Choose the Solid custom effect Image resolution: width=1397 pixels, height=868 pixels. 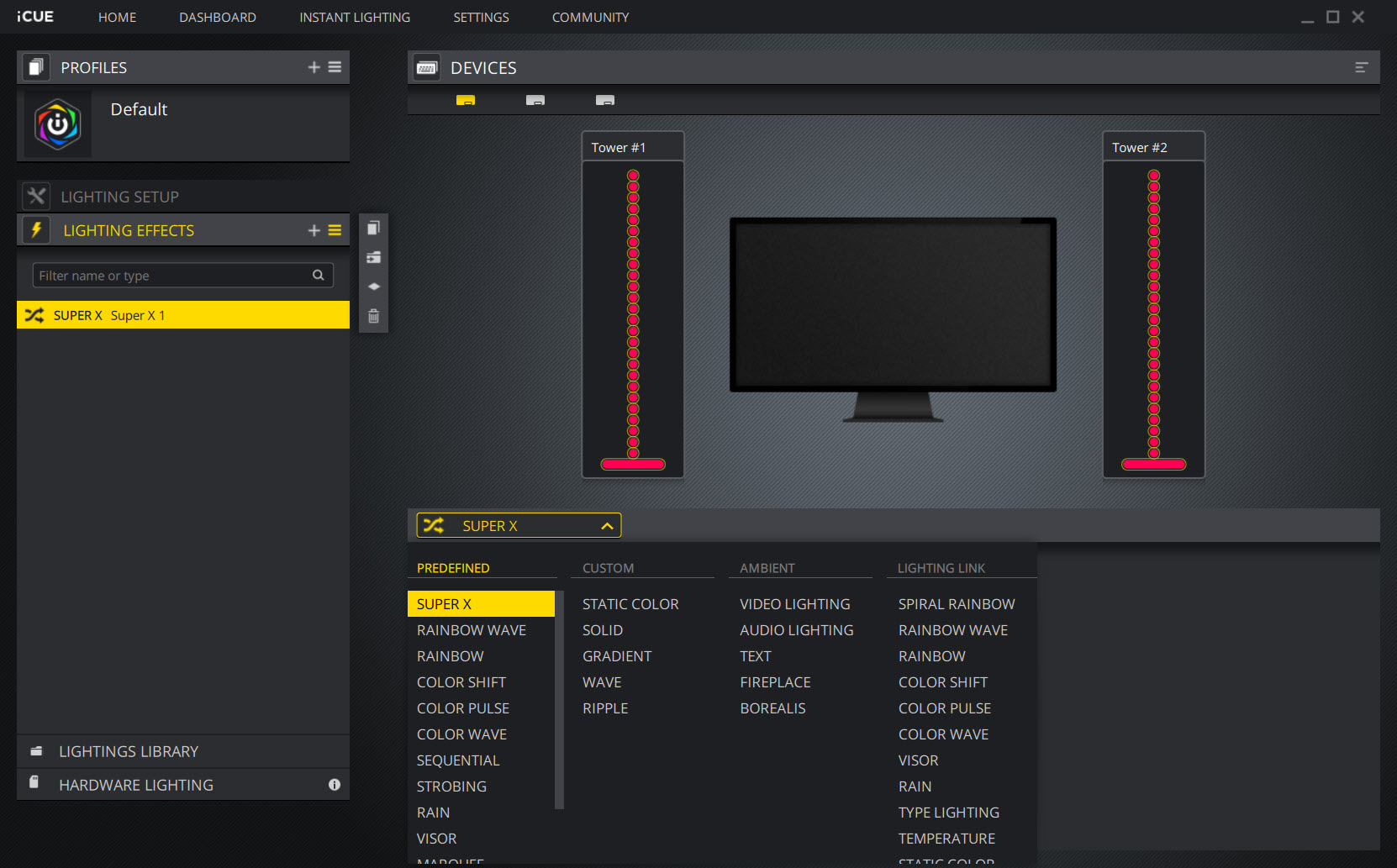603,630
